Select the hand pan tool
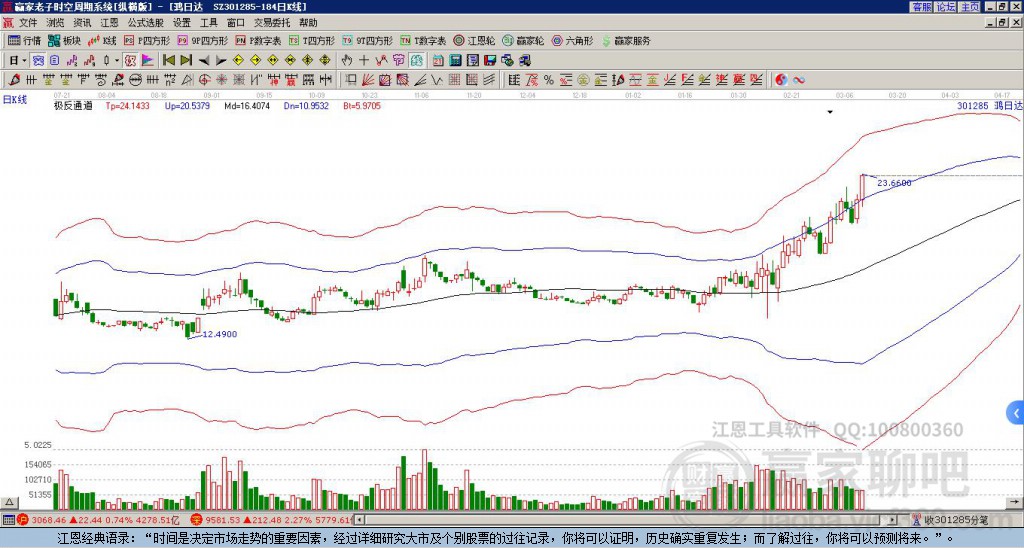The image size is (1024, 548). (347, 61)
